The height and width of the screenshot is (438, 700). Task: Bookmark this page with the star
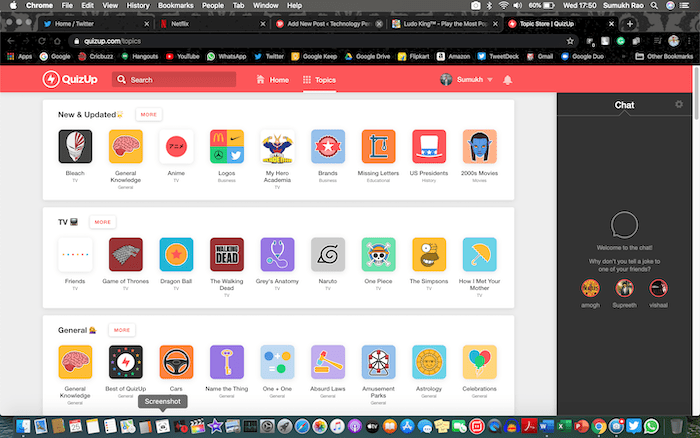tap(570, 41)
